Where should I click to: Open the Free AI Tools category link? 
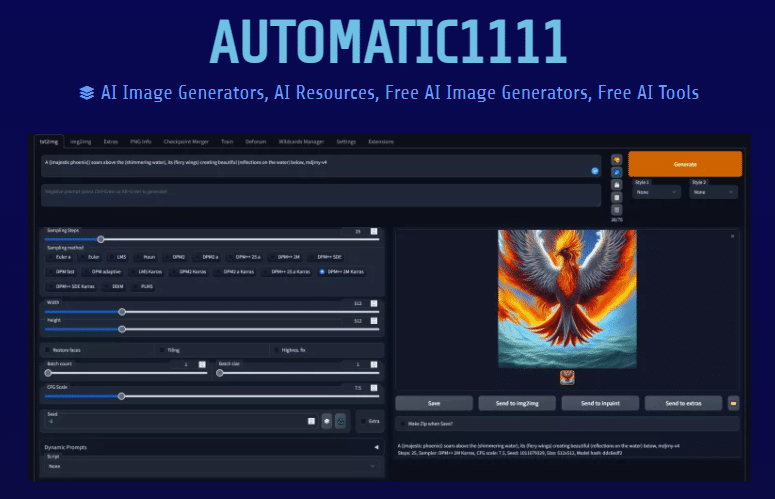pos(648,93)
